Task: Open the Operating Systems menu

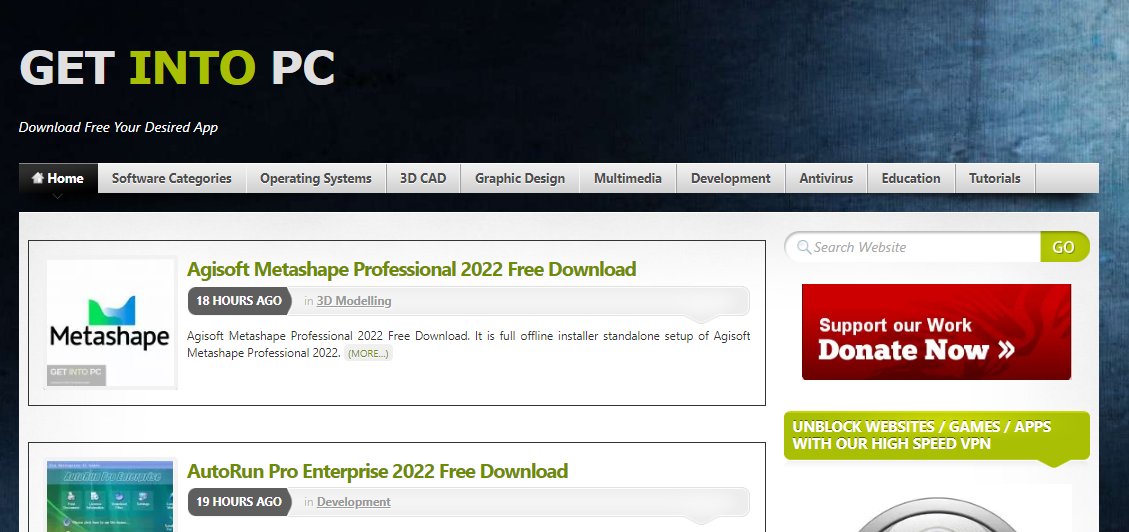Action: [315, 179]
